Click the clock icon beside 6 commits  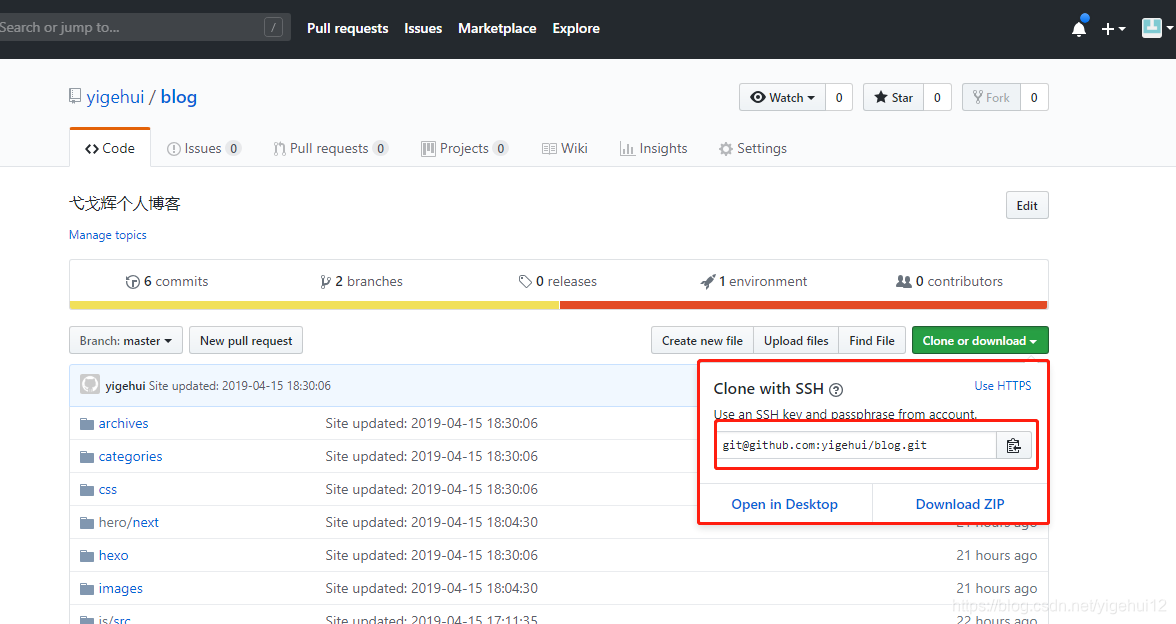[x=133, y=282]
